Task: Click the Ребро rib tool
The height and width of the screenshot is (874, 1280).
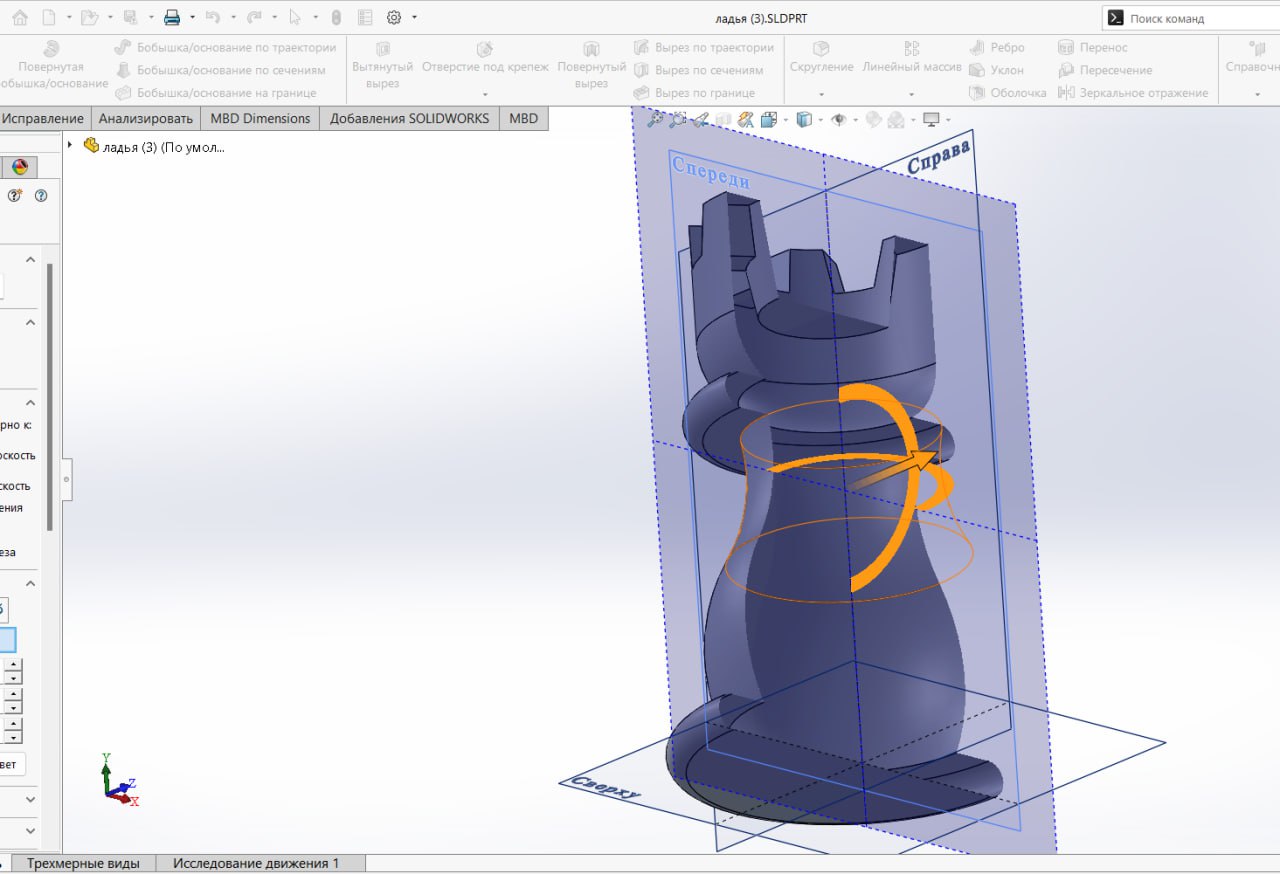Action: (x=996, y=47)
